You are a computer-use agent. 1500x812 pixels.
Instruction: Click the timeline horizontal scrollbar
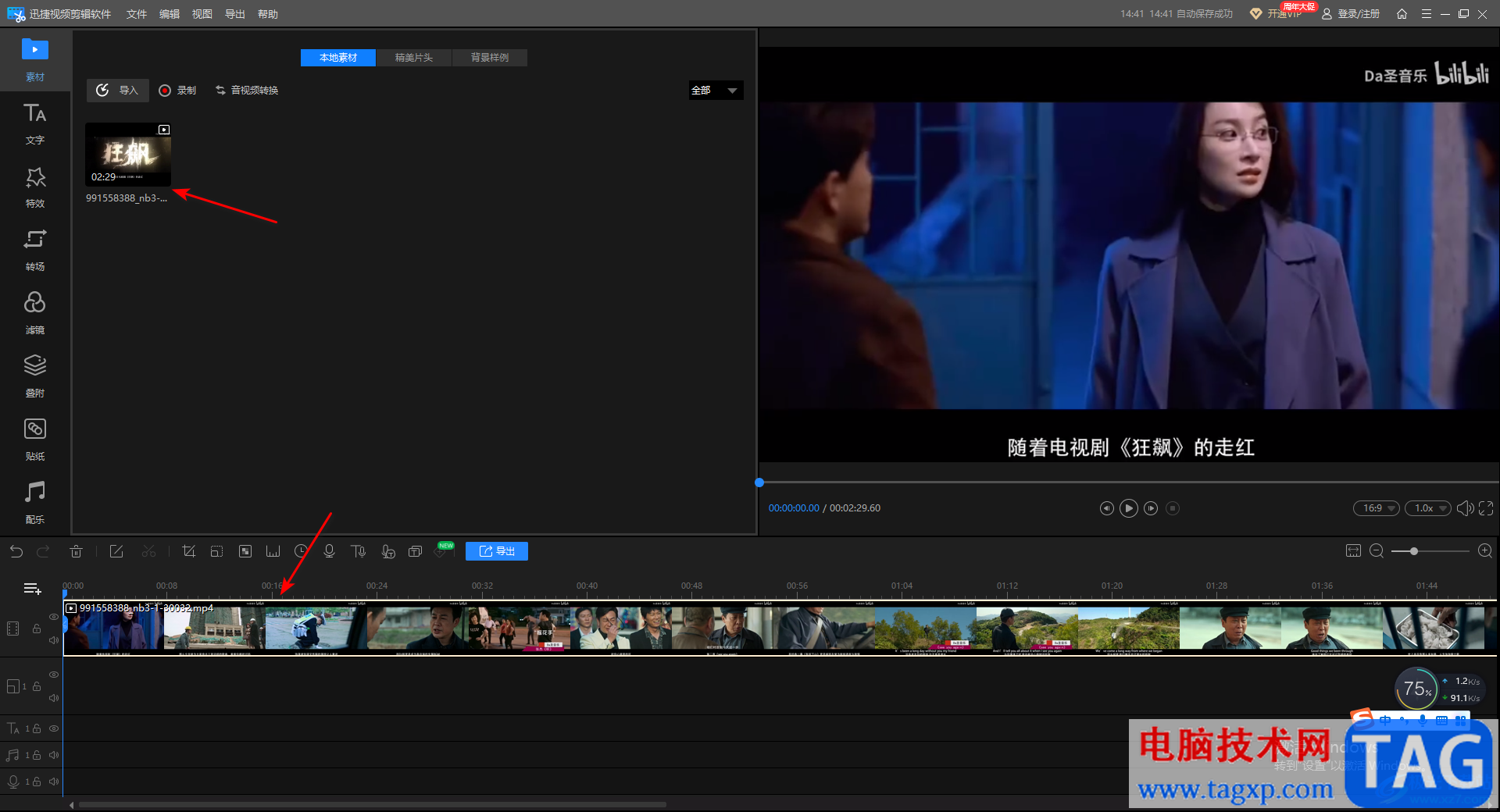click(373, 804)
